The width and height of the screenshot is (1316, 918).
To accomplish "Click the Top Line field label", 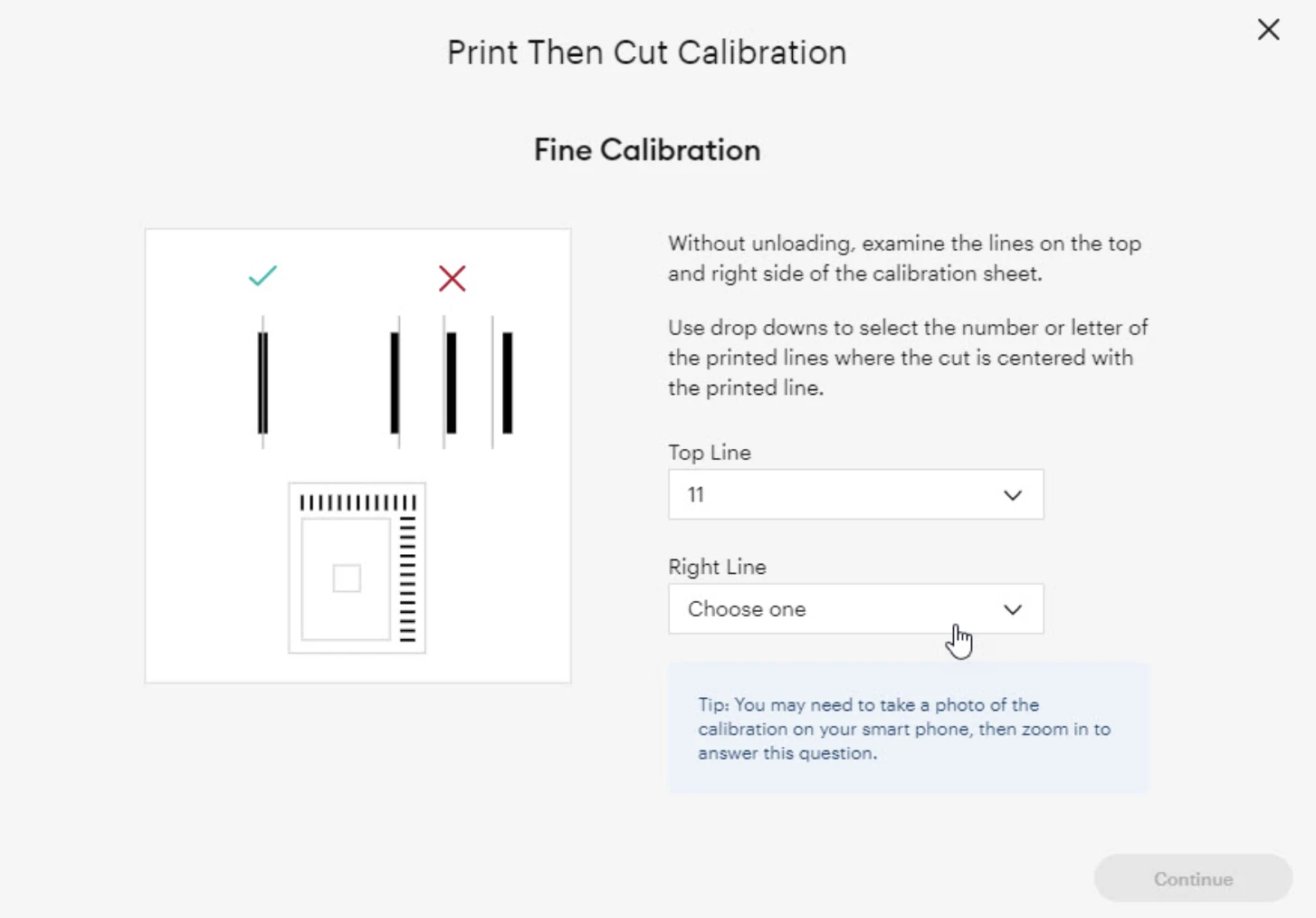I will tap(710, 453).
